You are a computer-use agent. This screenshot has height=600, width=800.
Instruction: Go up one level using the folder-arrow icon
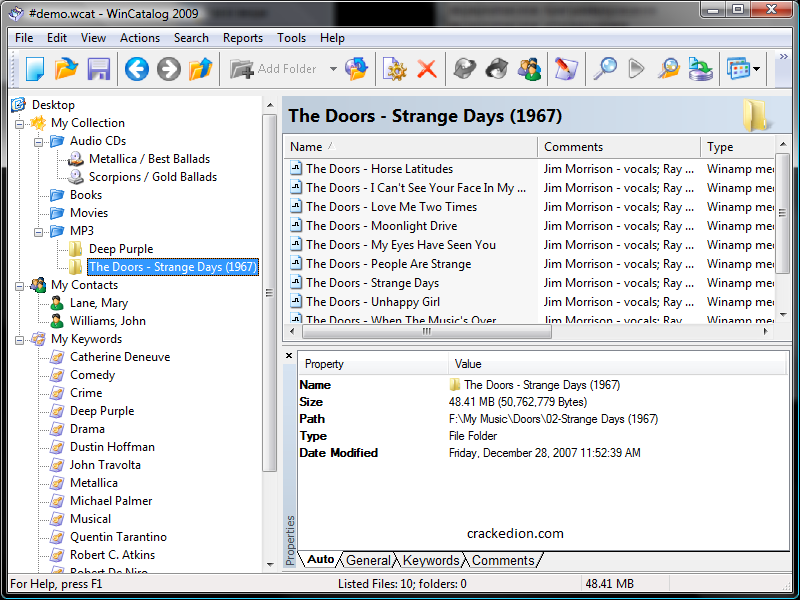coord(201,68)
